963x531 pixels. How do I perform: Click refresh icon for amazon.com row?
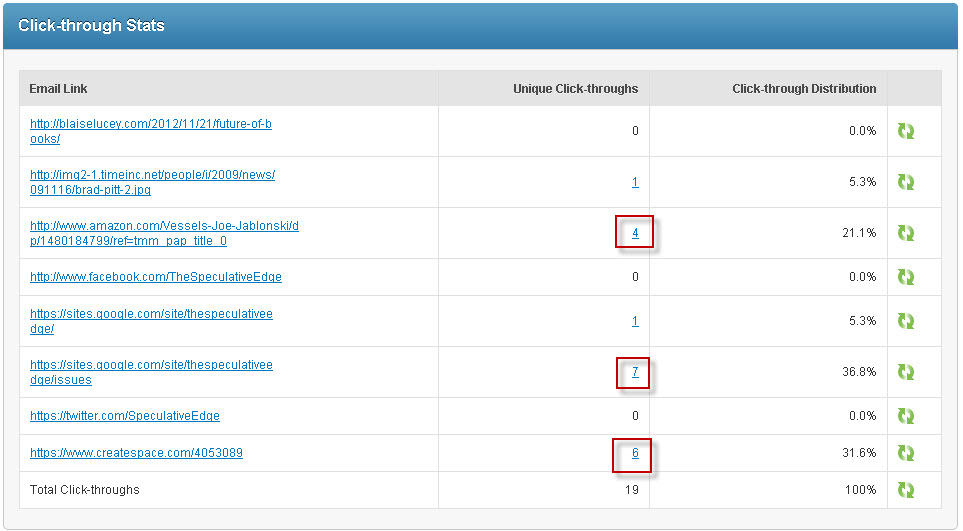906,233
